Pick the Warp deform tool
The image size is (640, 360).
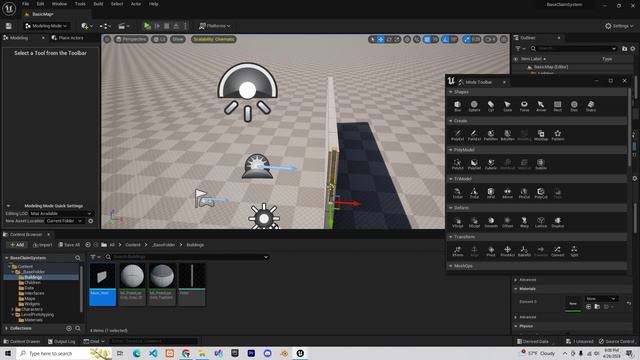pyautogui.click(x=524, y=222)
